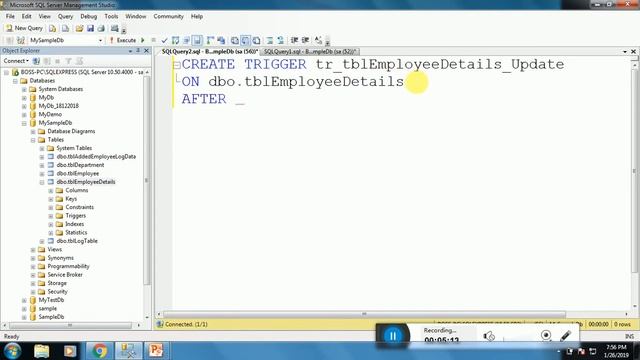
Task: Click the query editor horizontal scrollbar
Action: pyautogui.click(x=364, y=314)
